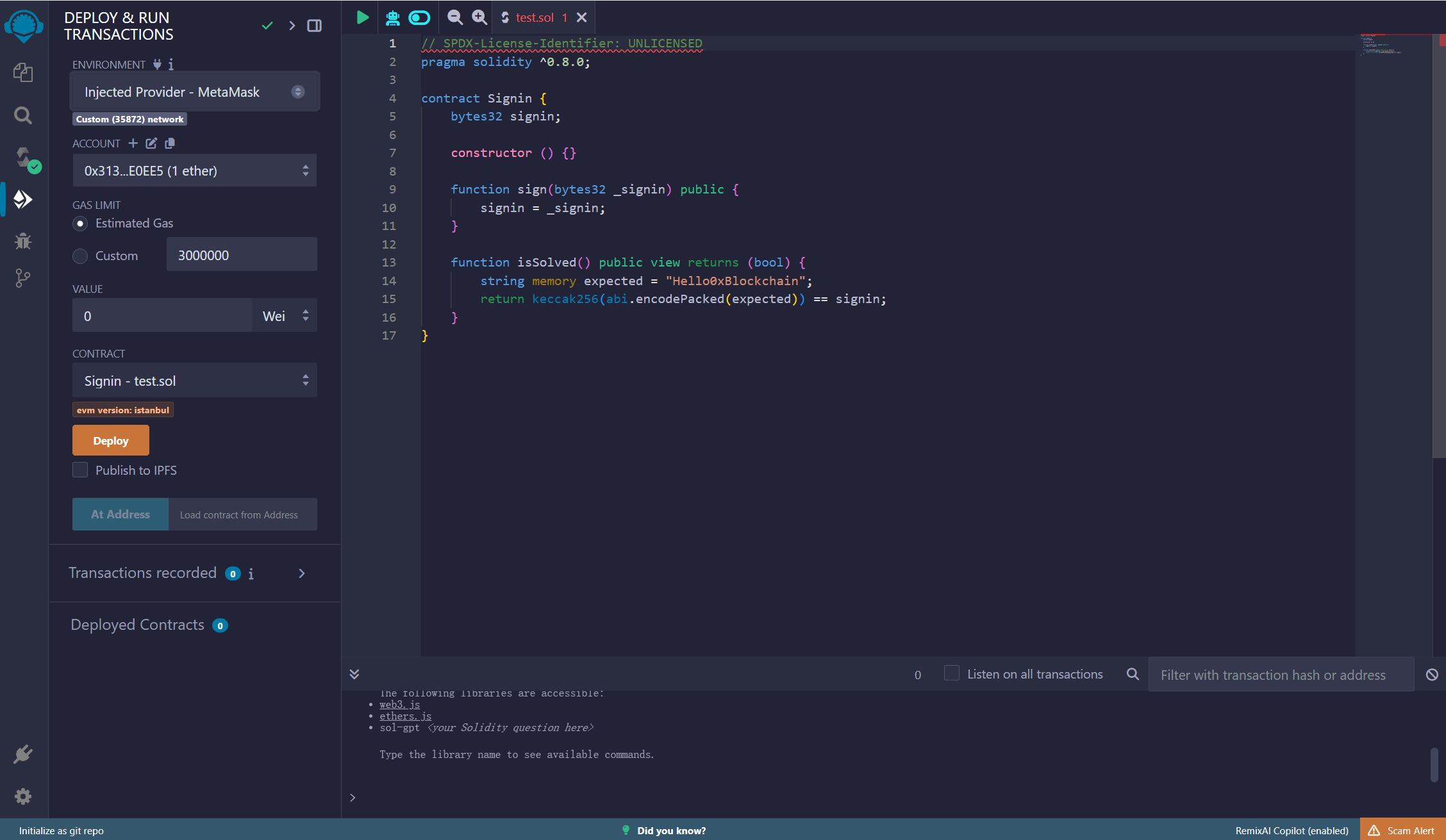Click transaction hash filter field
Screen dimensions: 1446x840
pyautogui.click(x=1281, y=674)
